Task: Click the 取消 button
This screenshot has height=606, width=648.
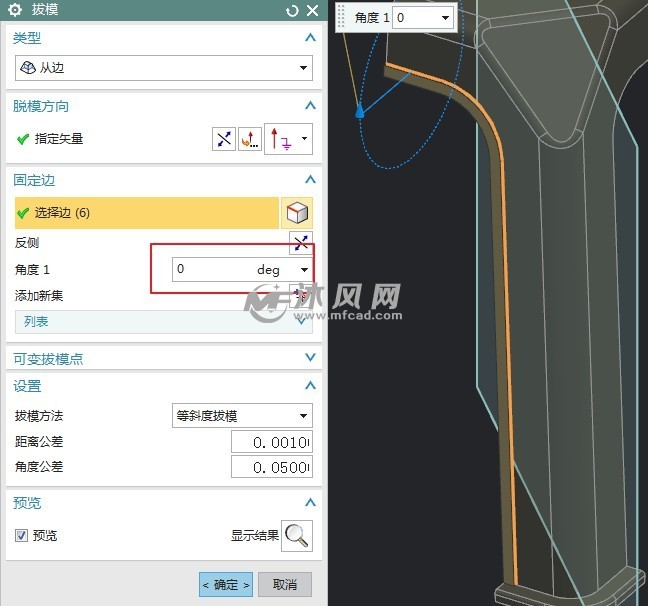Action: click(285, 585)
